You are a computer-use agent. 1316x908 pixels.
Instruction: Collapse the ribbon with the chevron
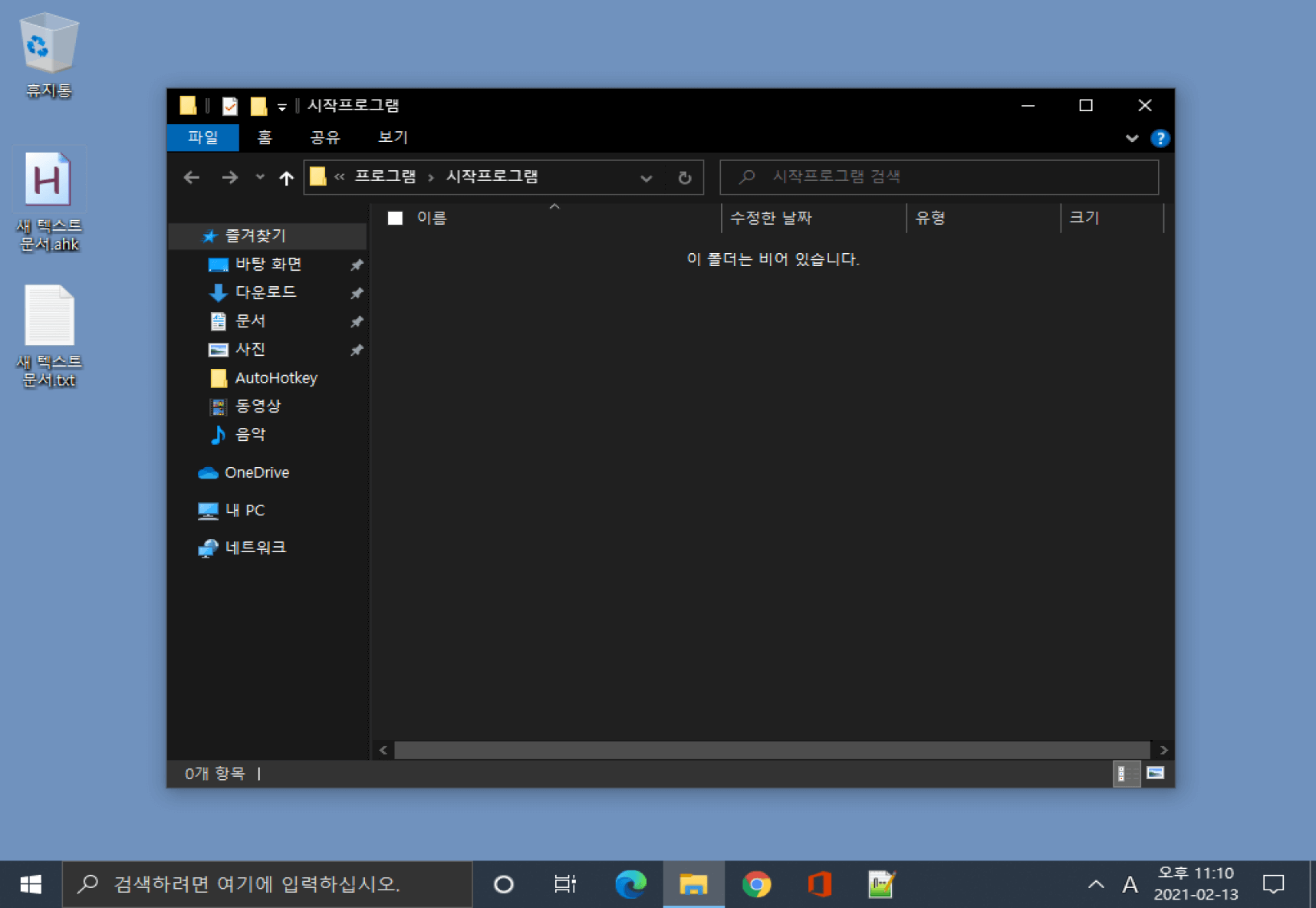(x=1132, y=138)
